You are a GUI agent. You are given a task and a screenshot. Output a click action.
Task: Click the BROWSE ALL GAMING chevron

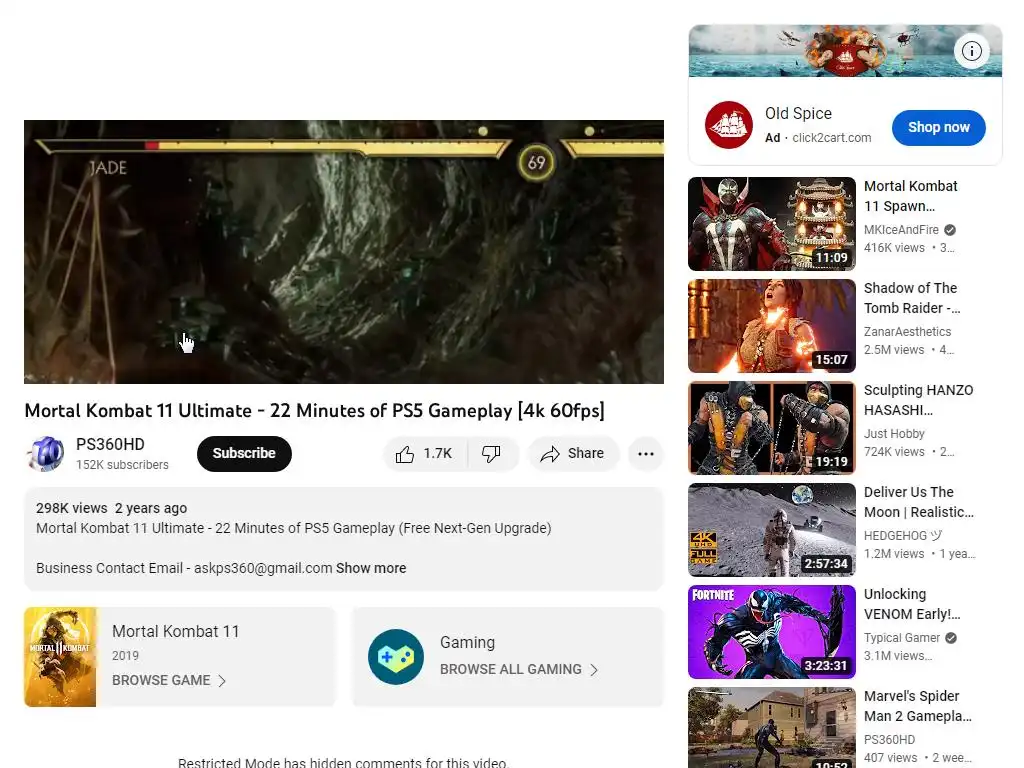point(594,670)
